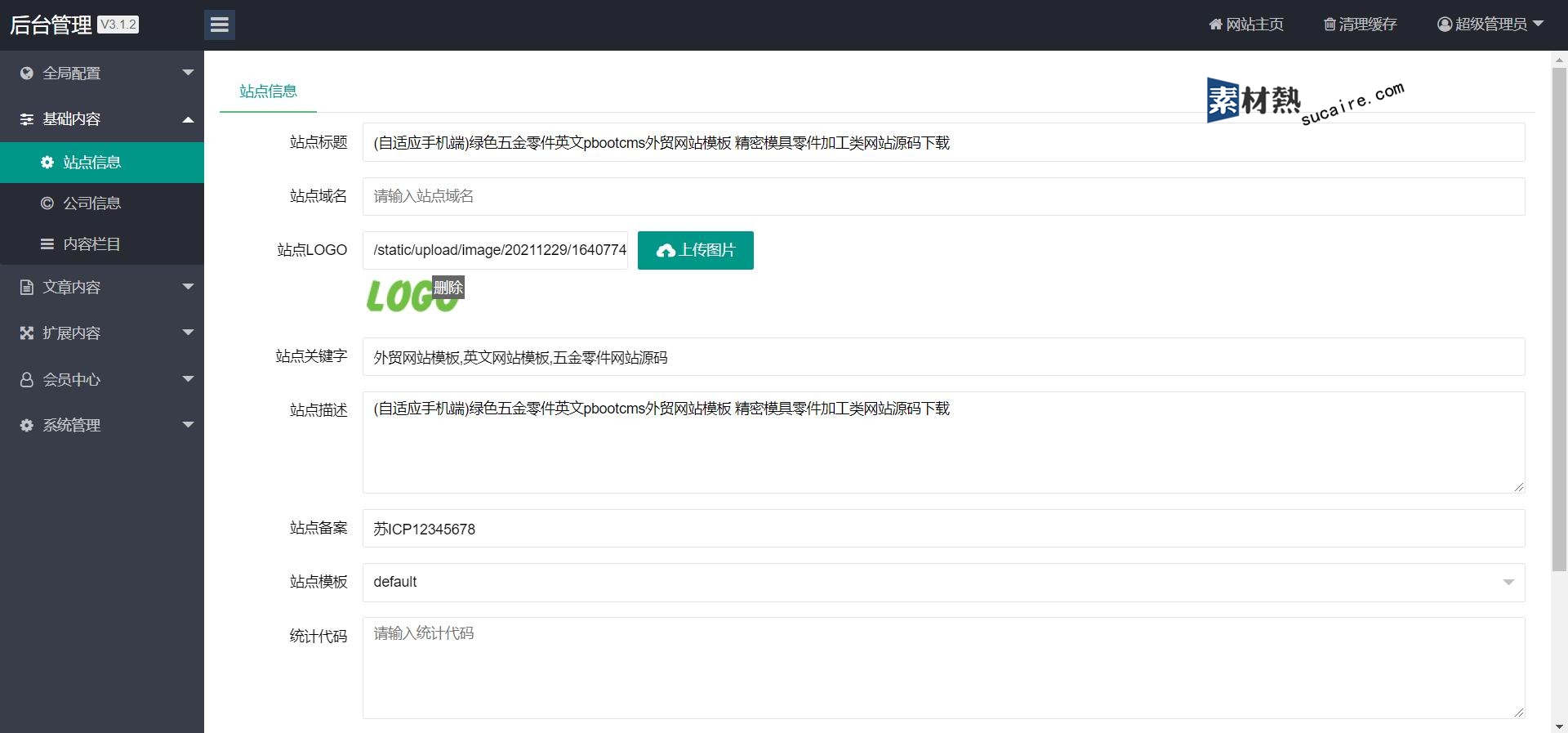This screenshot has height=733, width=1568.
Task: Open 全局配置 in the sidebar
Action: [x=102, y=73]
